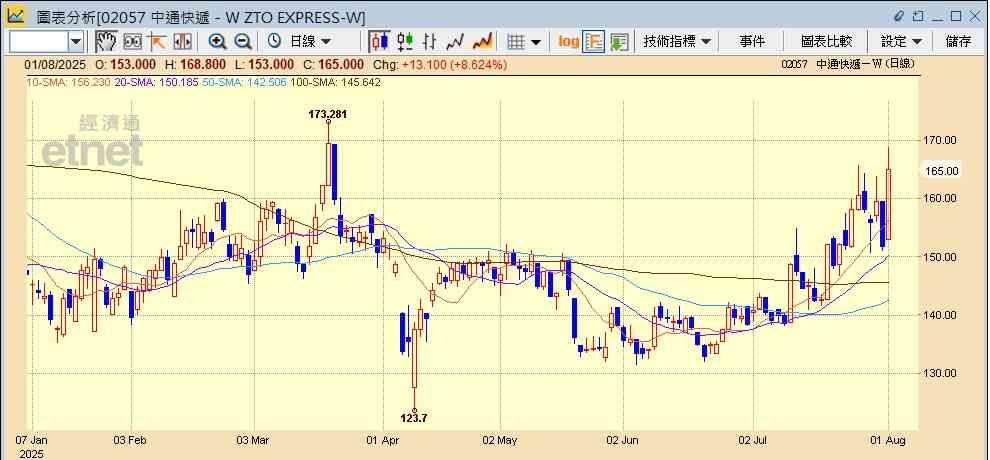Click the 10-SMA: 156.230 legend

coord(68,82)
